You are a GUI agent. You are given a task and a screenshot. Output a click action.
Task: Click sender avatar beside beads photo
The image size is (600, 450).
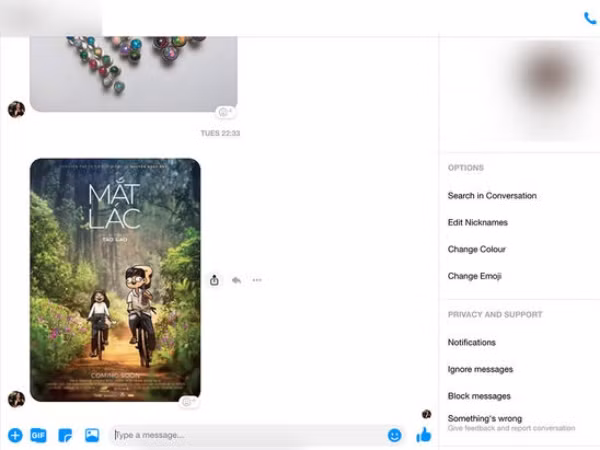click(x=16, y=109)
